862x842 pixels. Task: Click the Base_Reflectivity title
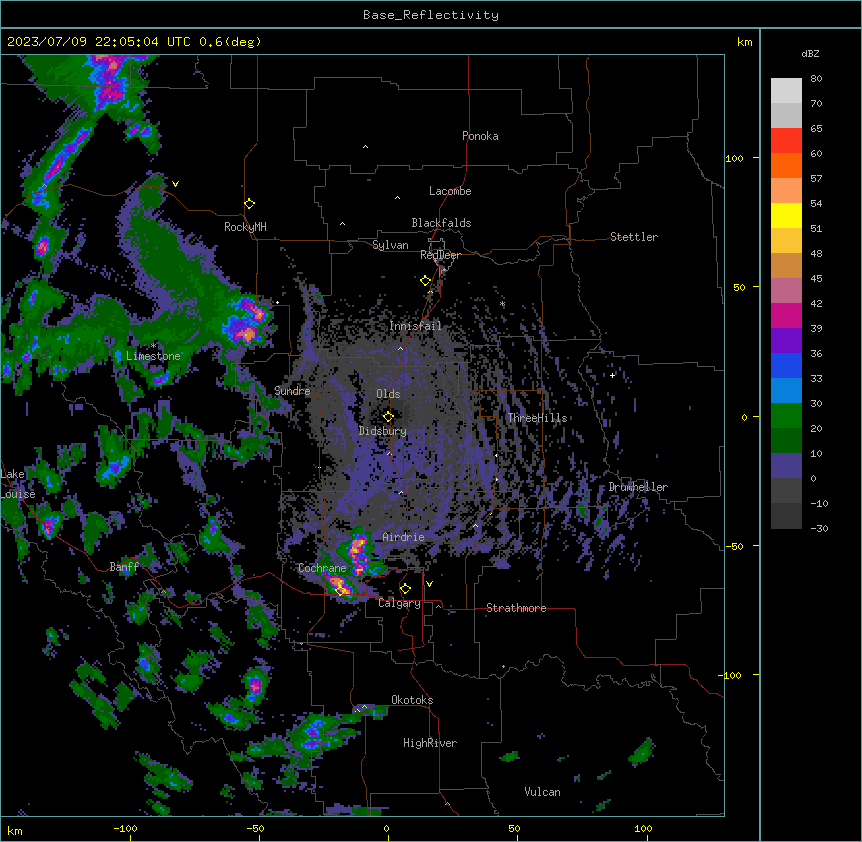click(431, 15)
